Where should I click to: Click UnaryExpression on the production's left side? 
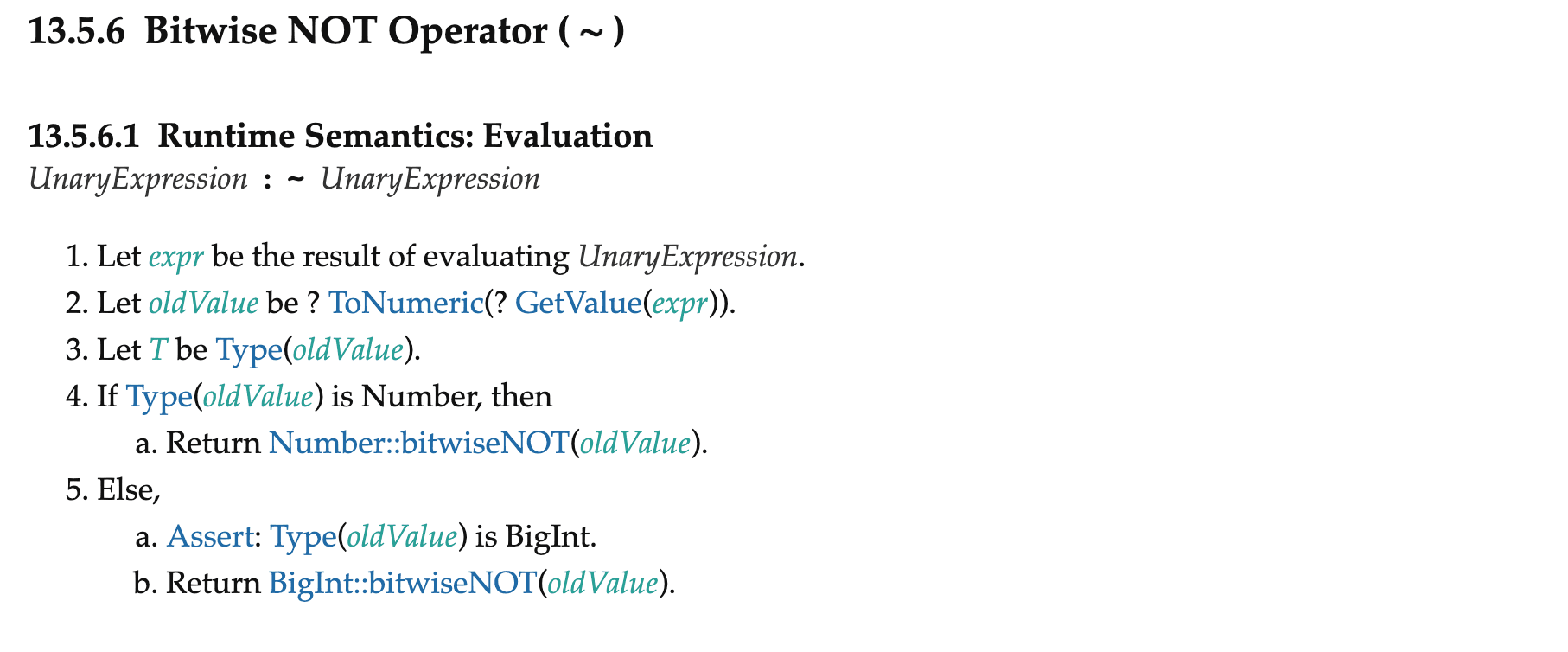(138, 180)
